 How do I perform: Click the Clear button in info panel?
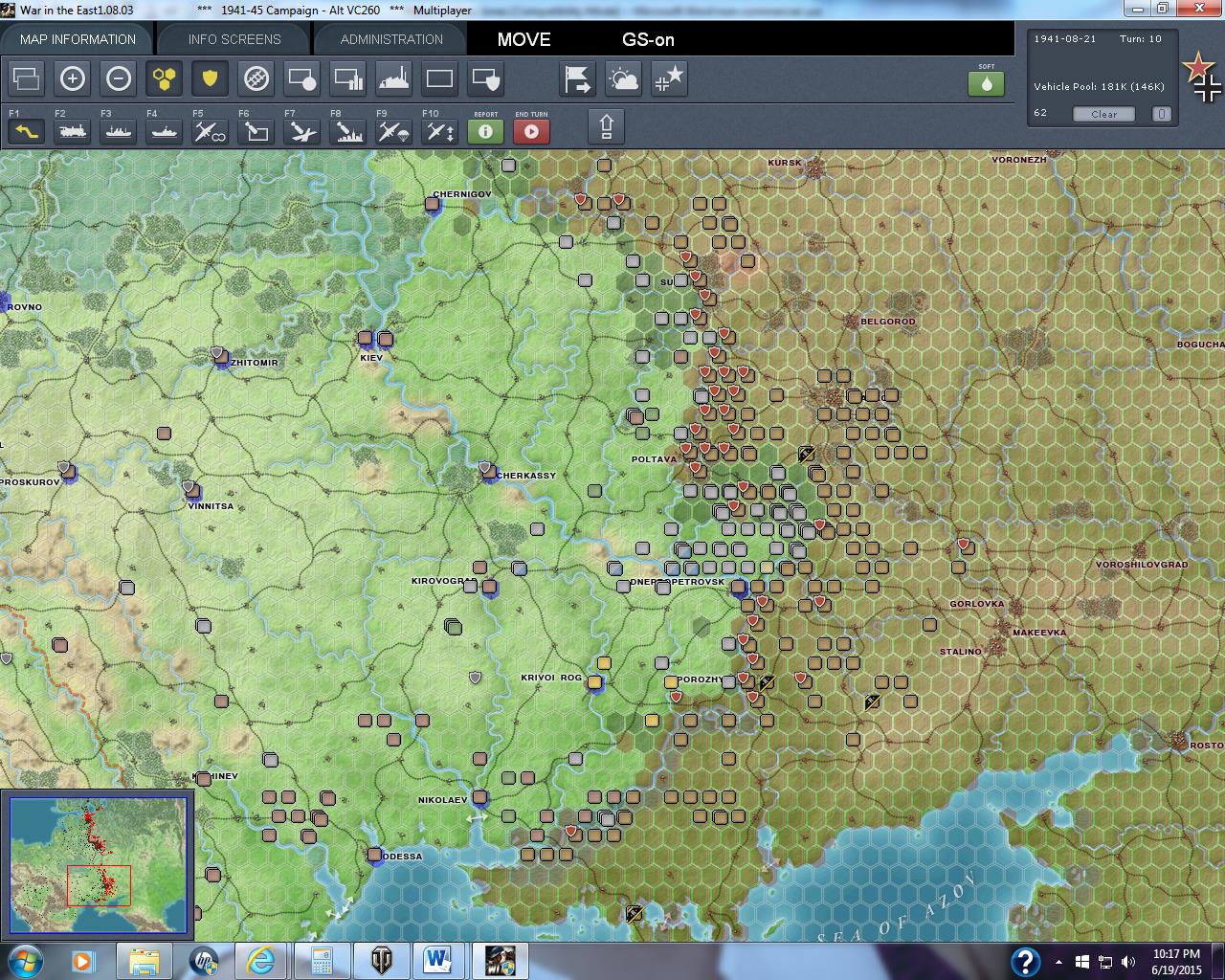[1103, 114]
